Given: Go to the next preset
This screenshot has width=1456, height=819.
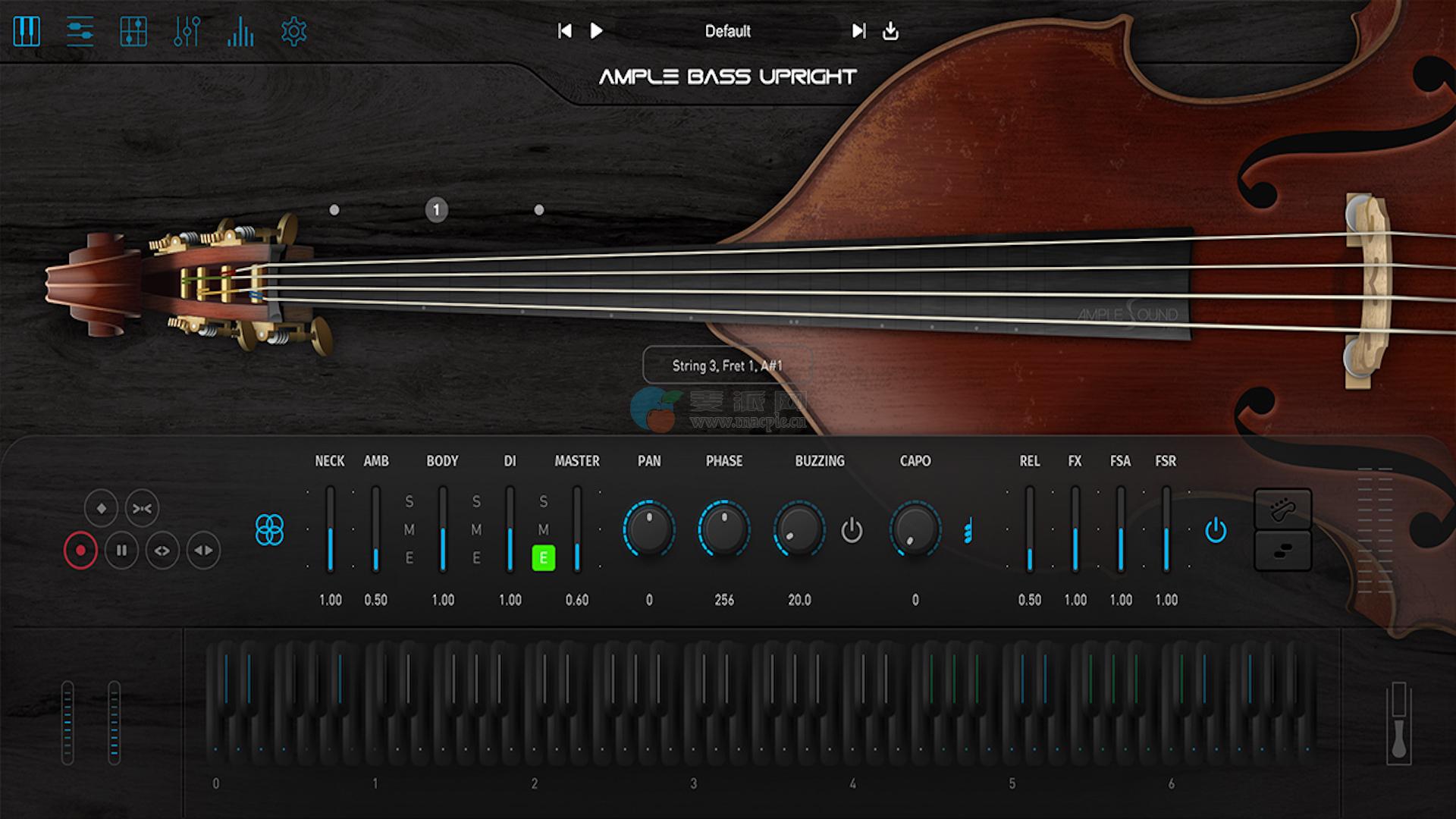Looking at the screenshot, I should tap(858, 31).
